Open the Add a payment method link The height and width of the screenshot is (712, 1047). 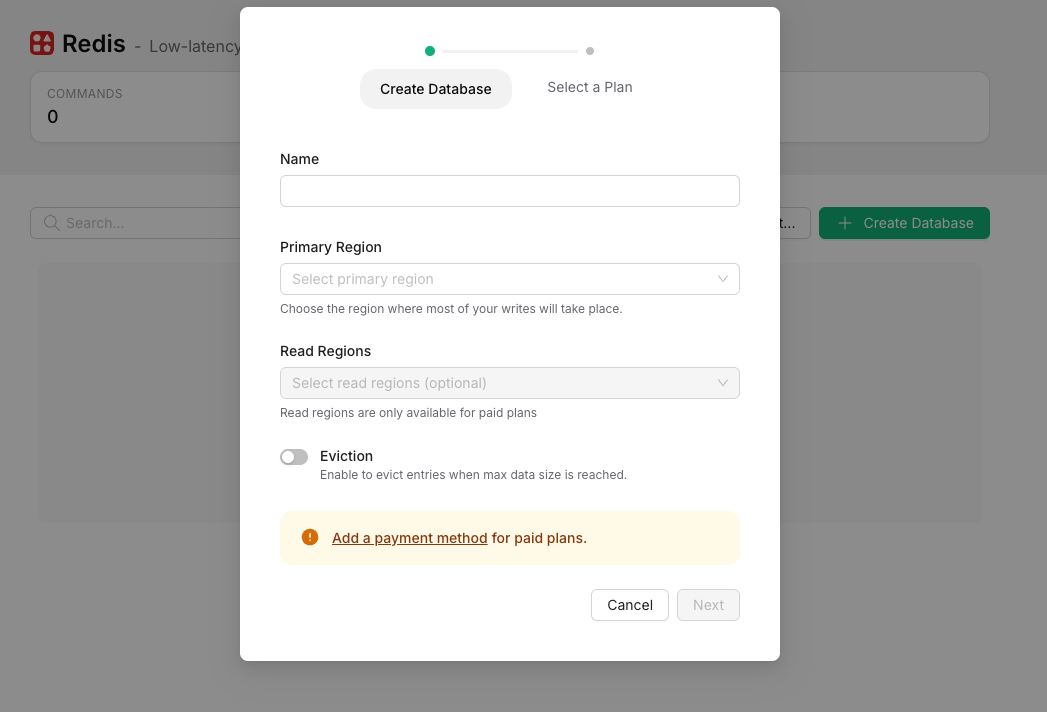410,538
